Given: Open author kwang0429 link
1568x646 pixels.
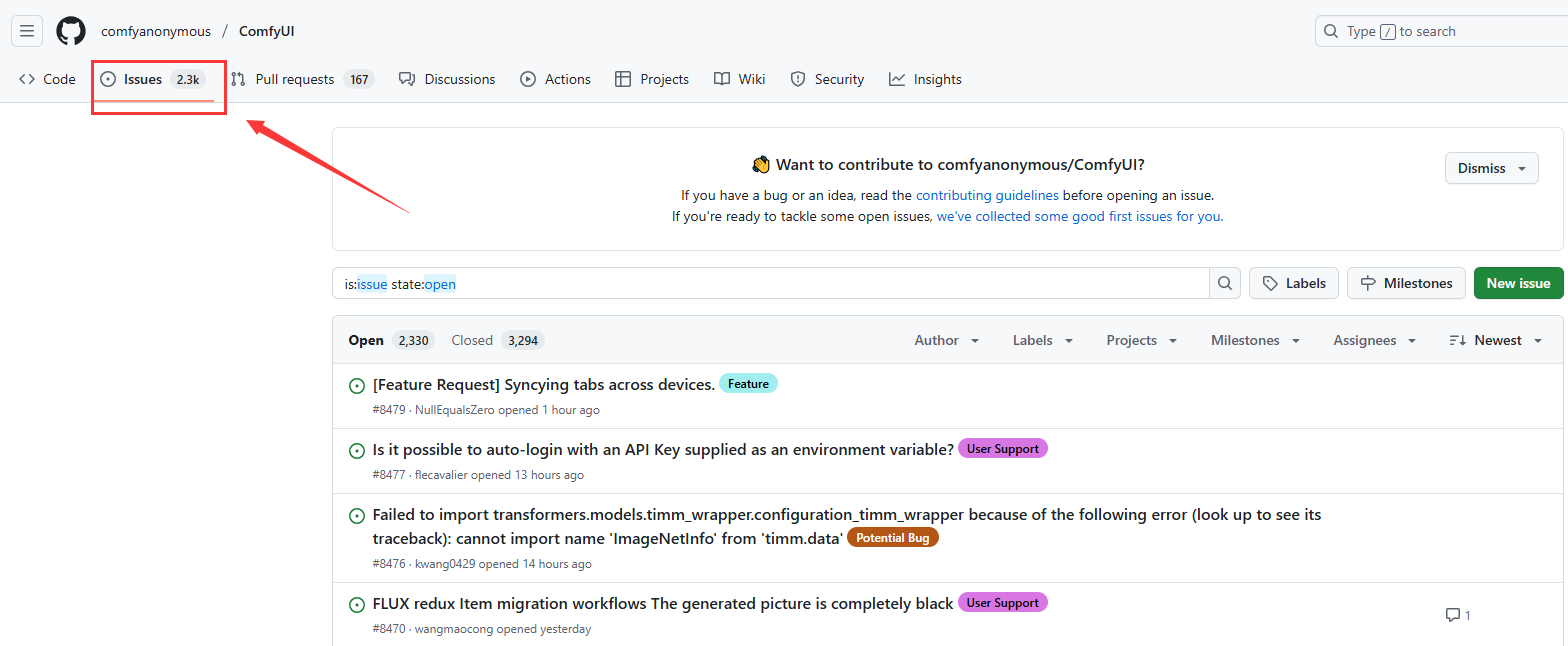Looking at the screenshot, I should coord(445,564).
